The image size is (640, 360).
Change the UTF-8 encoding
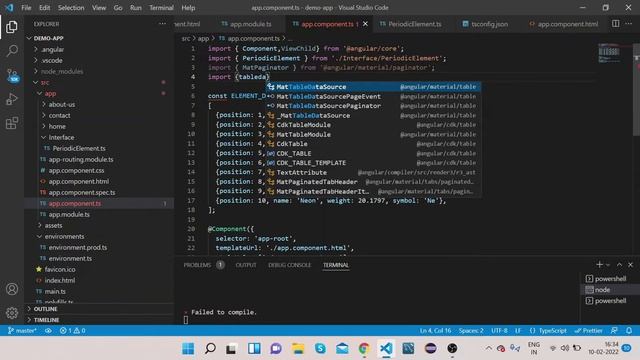point(499,331)
